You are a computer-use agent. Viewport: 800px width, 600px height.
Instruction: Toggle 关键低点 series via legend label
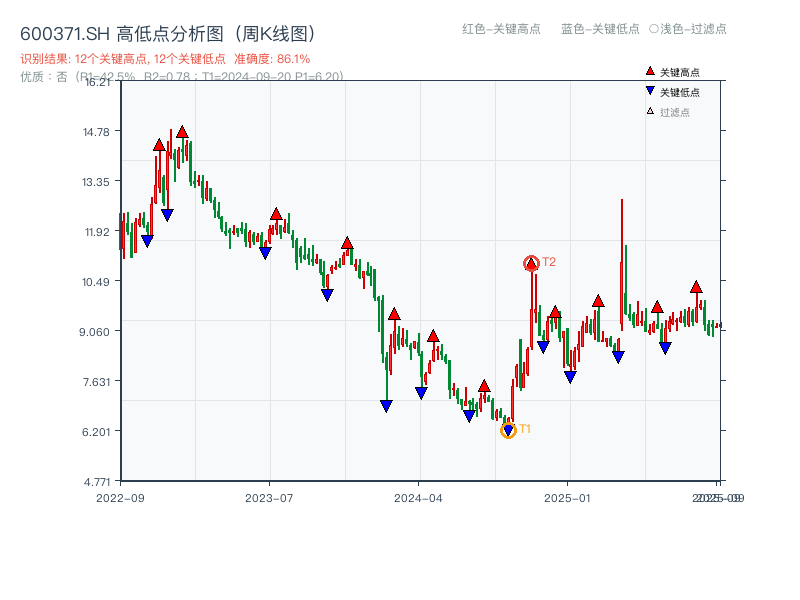click(x=680, y=92)
